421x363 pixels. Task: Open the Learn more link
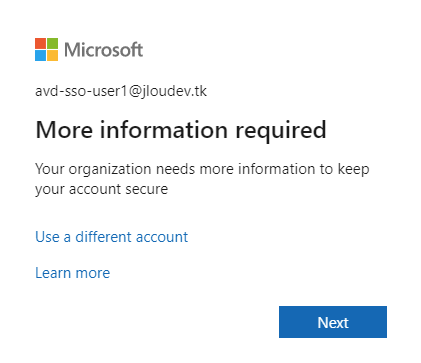point(73,273)
